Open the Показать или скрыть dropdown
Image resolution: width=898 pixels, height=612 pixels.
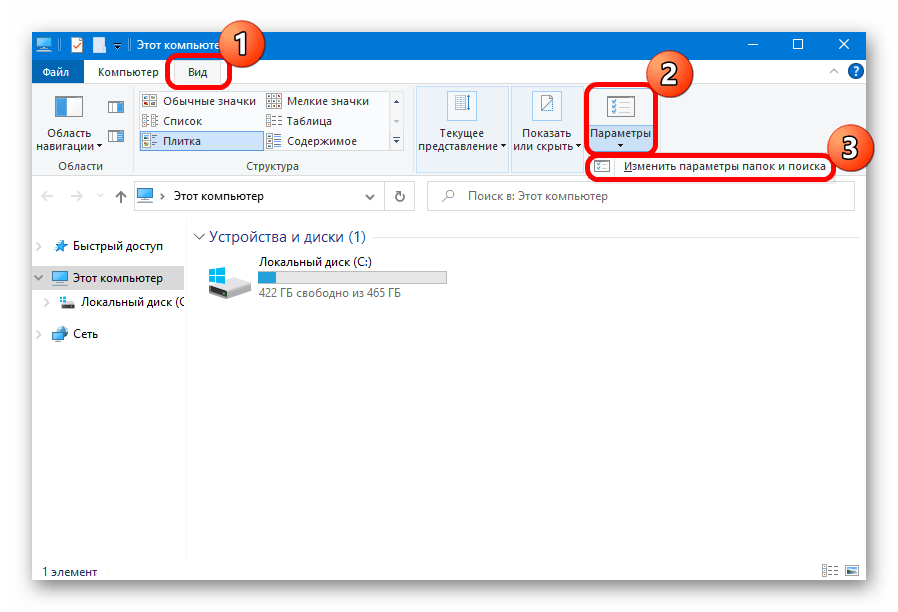pos(546,140)
